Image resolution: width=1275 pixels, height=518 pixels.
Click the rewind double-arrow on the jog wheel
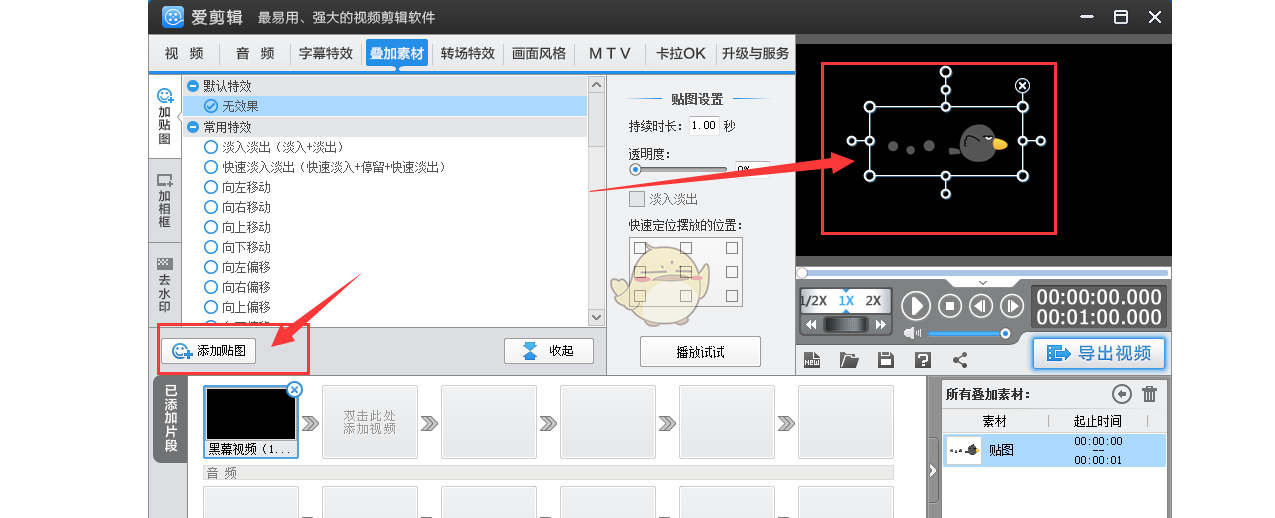(x=811, y=325)
